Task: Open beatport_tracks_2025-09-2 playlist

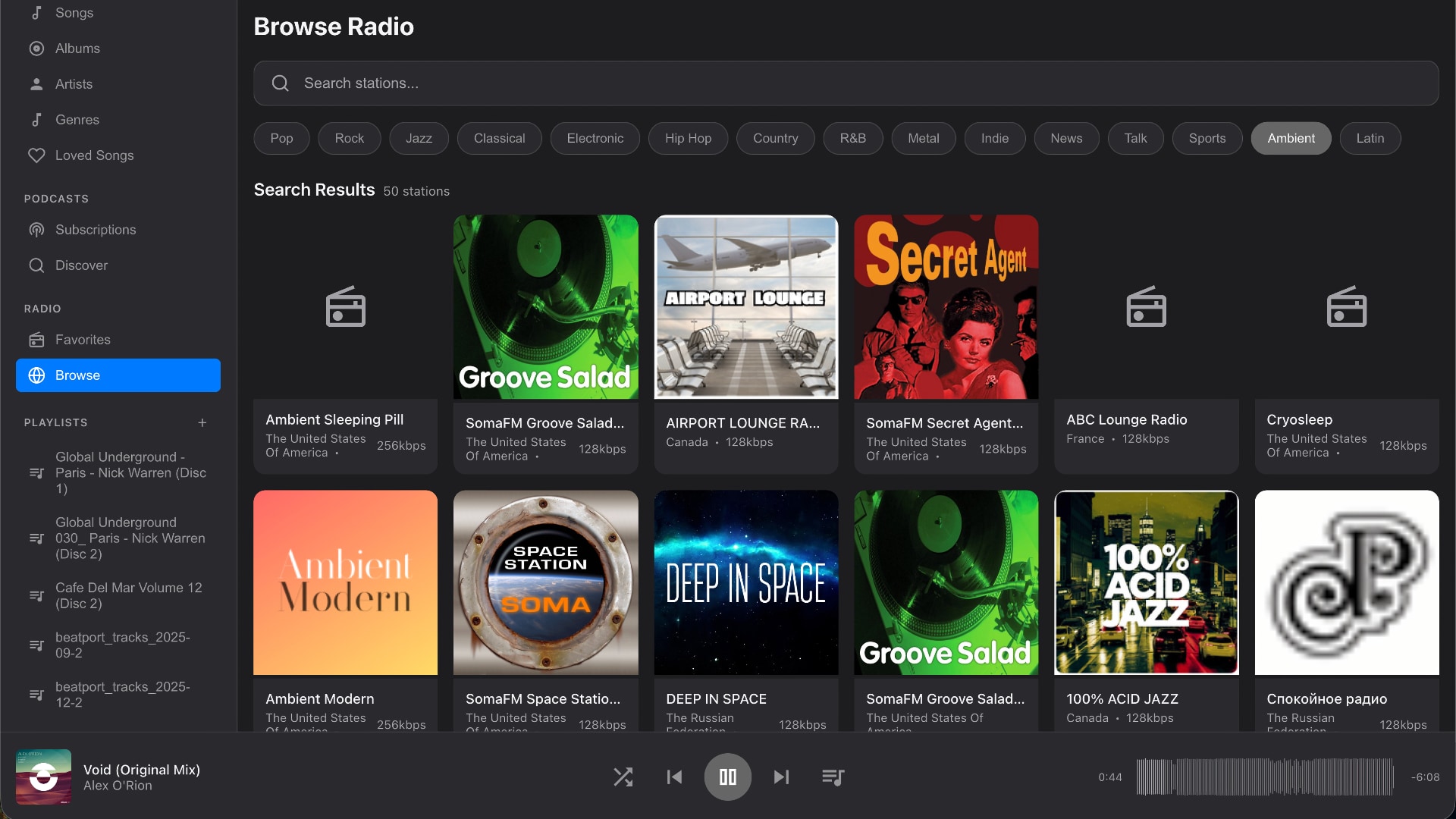Action: click(118, 645)
